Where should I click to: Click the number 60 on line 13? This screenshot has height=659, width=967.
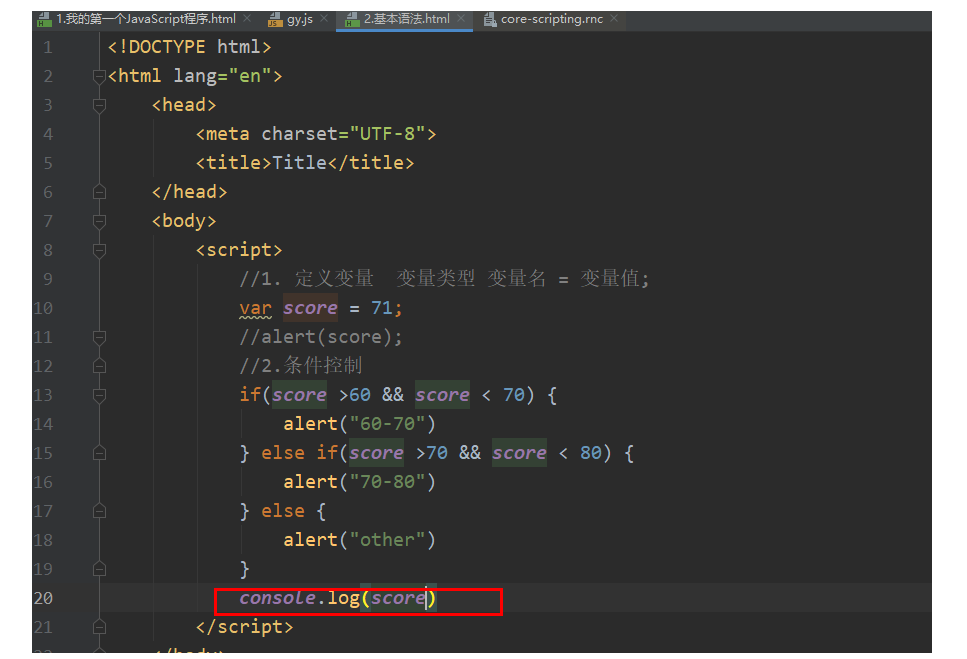pos(360,395)
